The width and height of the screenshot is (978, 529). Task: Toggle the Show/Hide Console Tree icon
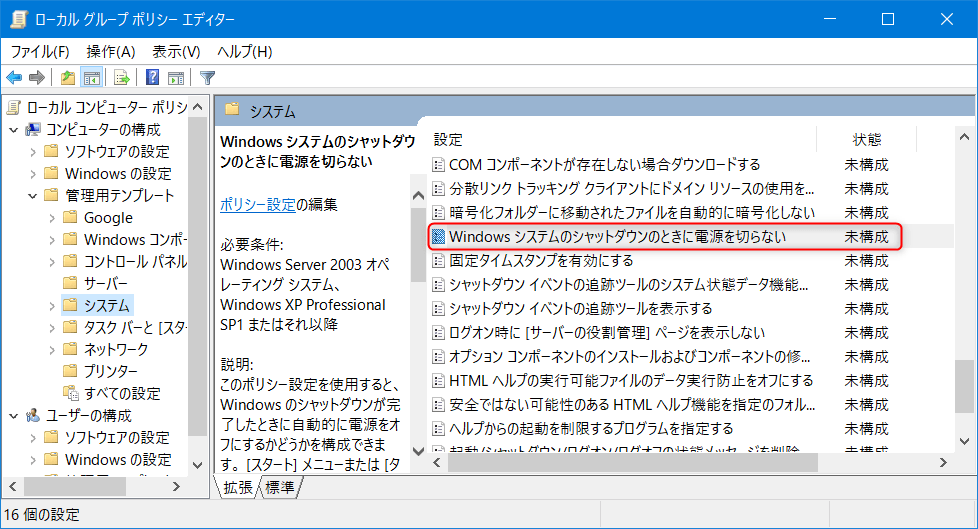point(91,78)
